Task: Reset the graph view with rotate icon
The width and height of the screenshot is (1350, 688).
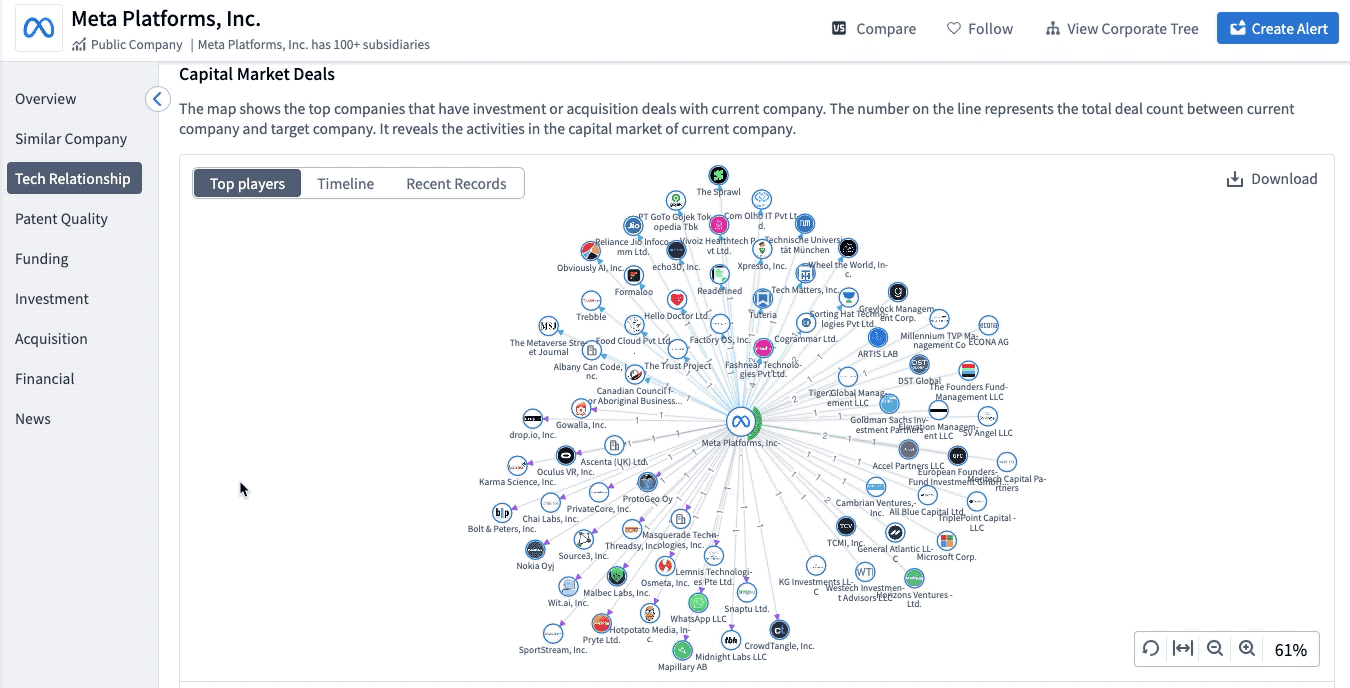Action: pos(1151,649)
